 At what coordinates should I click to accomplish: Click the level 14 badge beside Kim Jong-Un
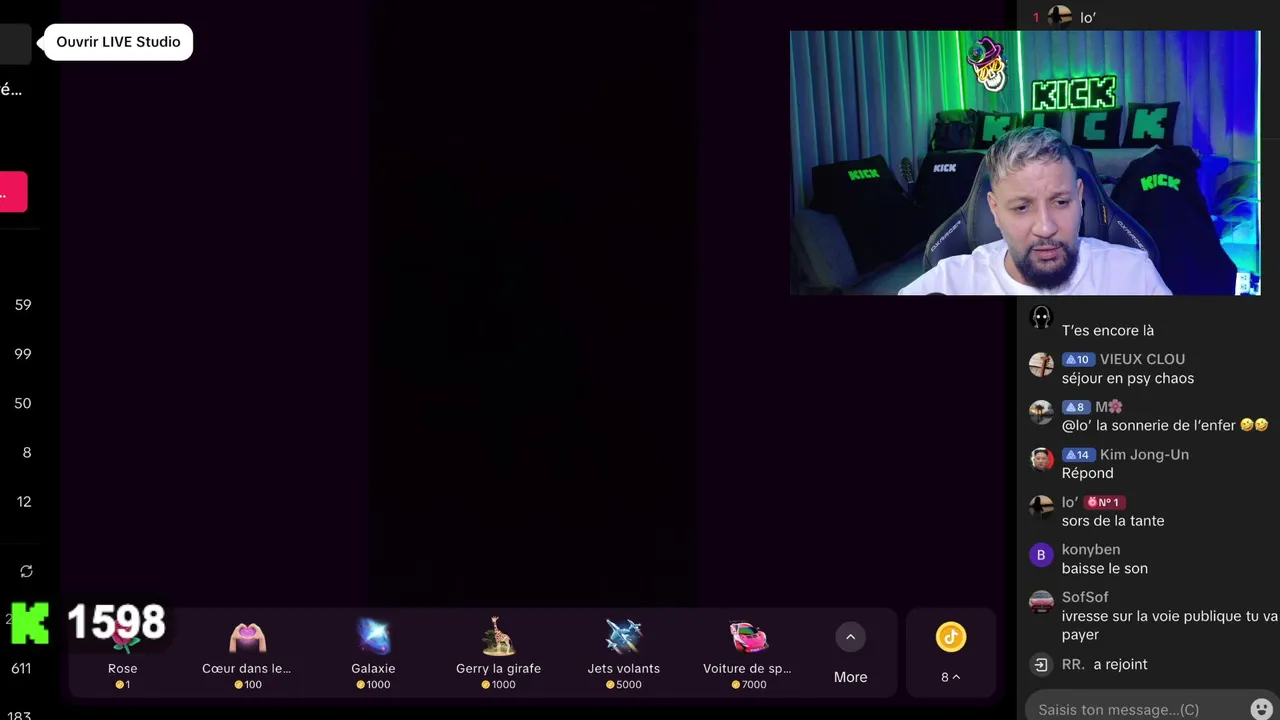point(1078,454)
